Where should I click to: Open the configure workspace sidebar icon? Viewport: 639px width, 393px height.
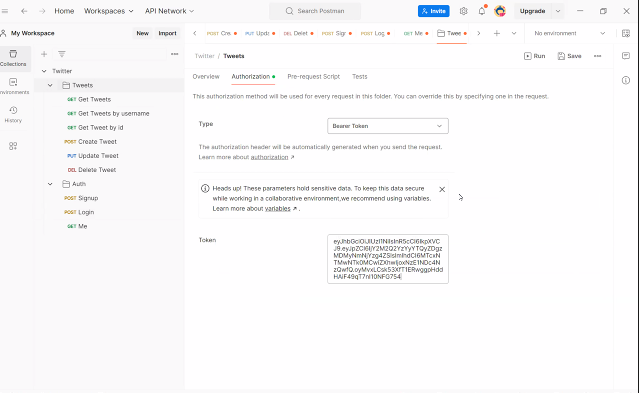(13, 146)
